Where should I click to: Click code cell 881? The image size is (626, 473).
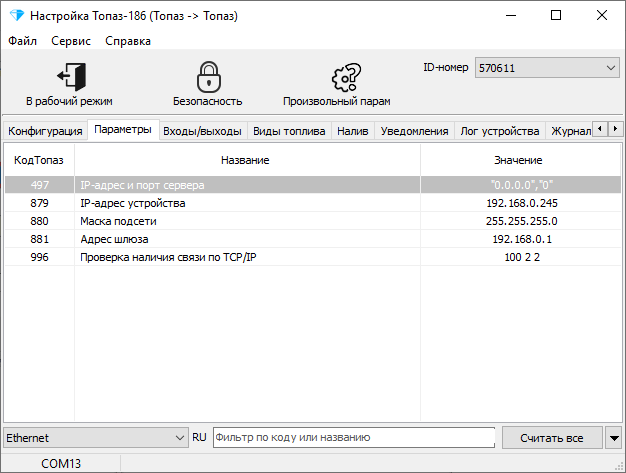click(40, 239)
